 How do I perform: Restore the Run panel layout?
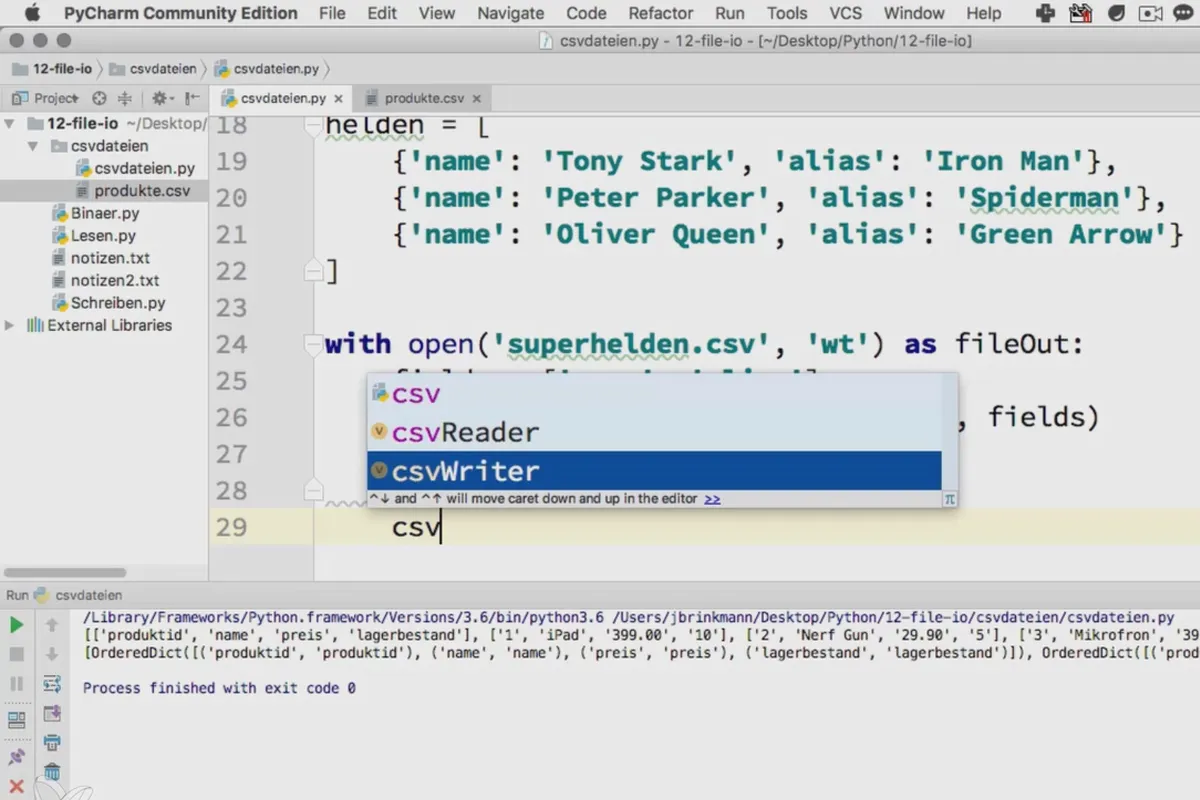16,720
